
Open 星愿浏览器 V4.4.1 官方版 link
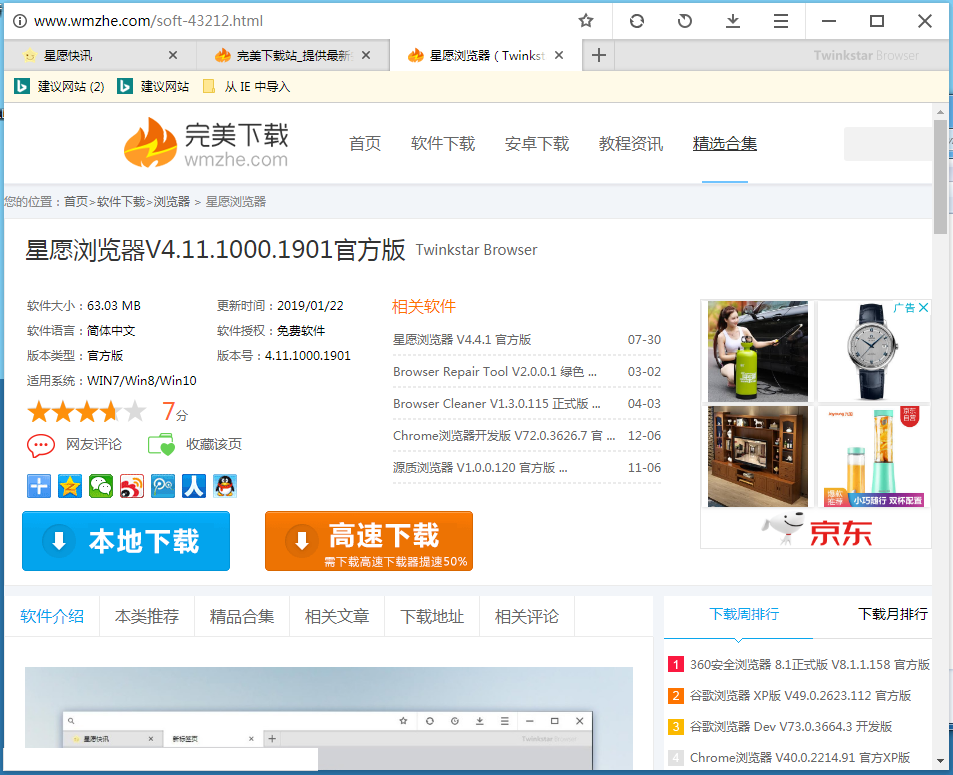(462, 339)
